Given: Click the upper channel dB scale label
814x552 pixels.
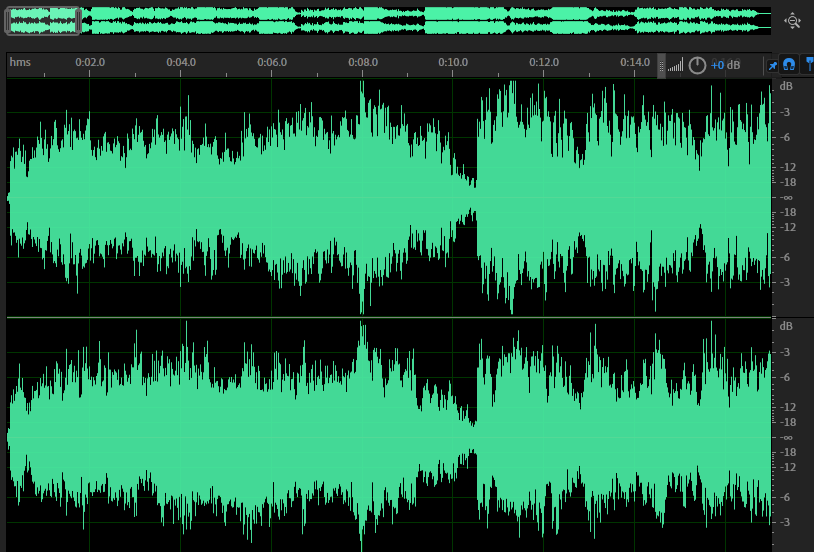Looking at the screenshot, I should 786,86.
